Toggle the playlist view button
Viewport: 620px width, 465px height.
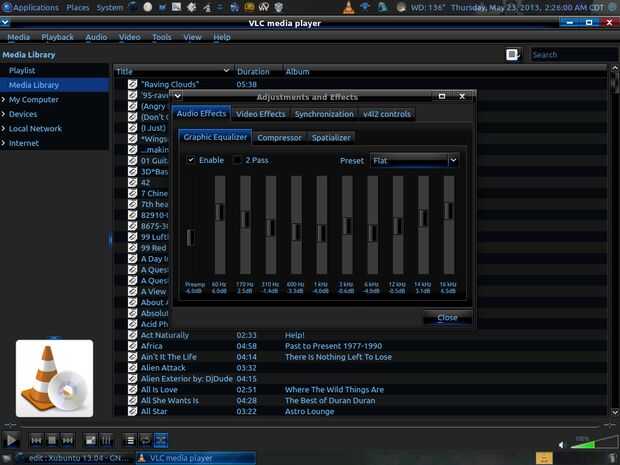tap(129, 439)
